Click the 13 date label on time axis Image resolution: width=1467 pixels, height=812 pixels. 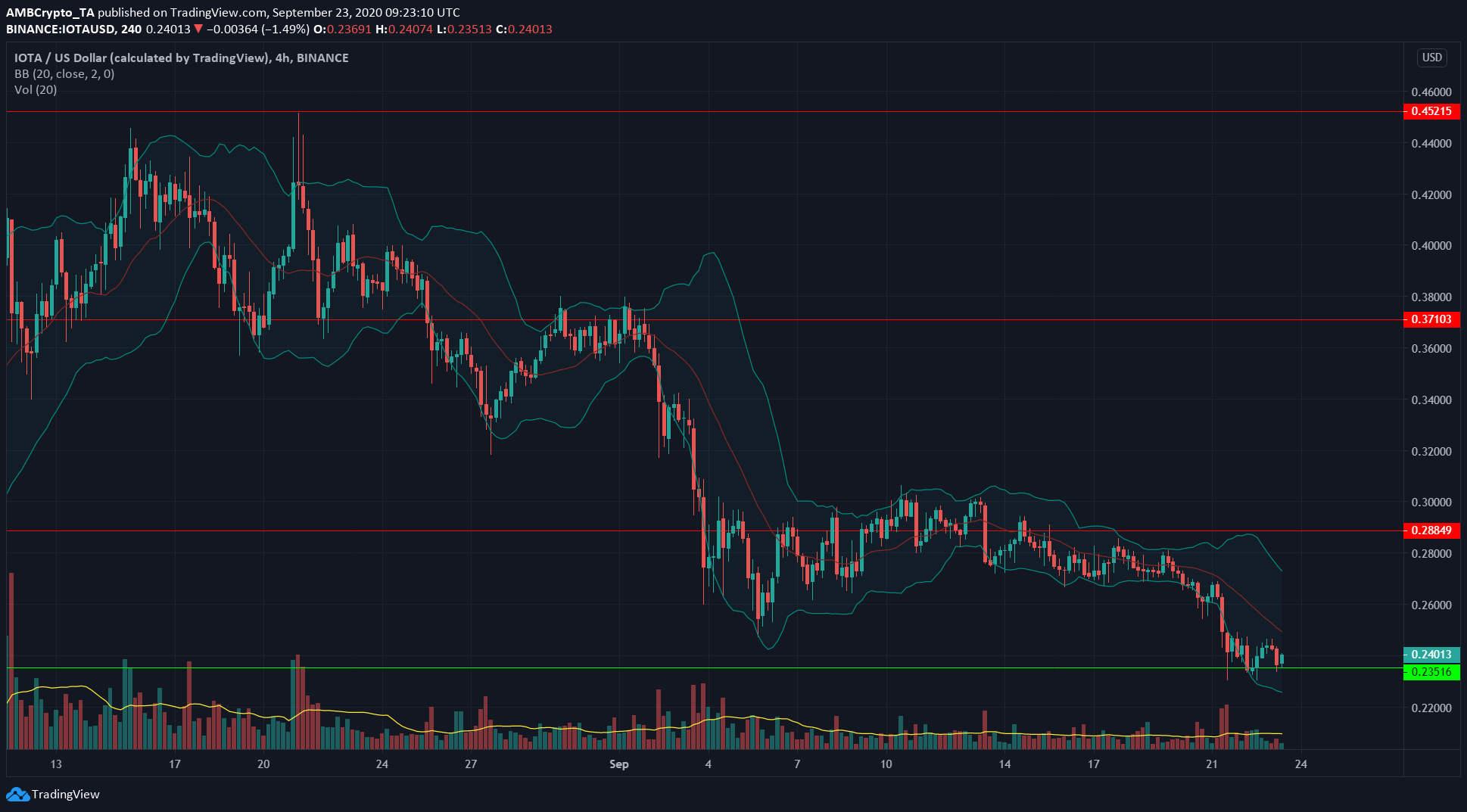coord(56,764)
